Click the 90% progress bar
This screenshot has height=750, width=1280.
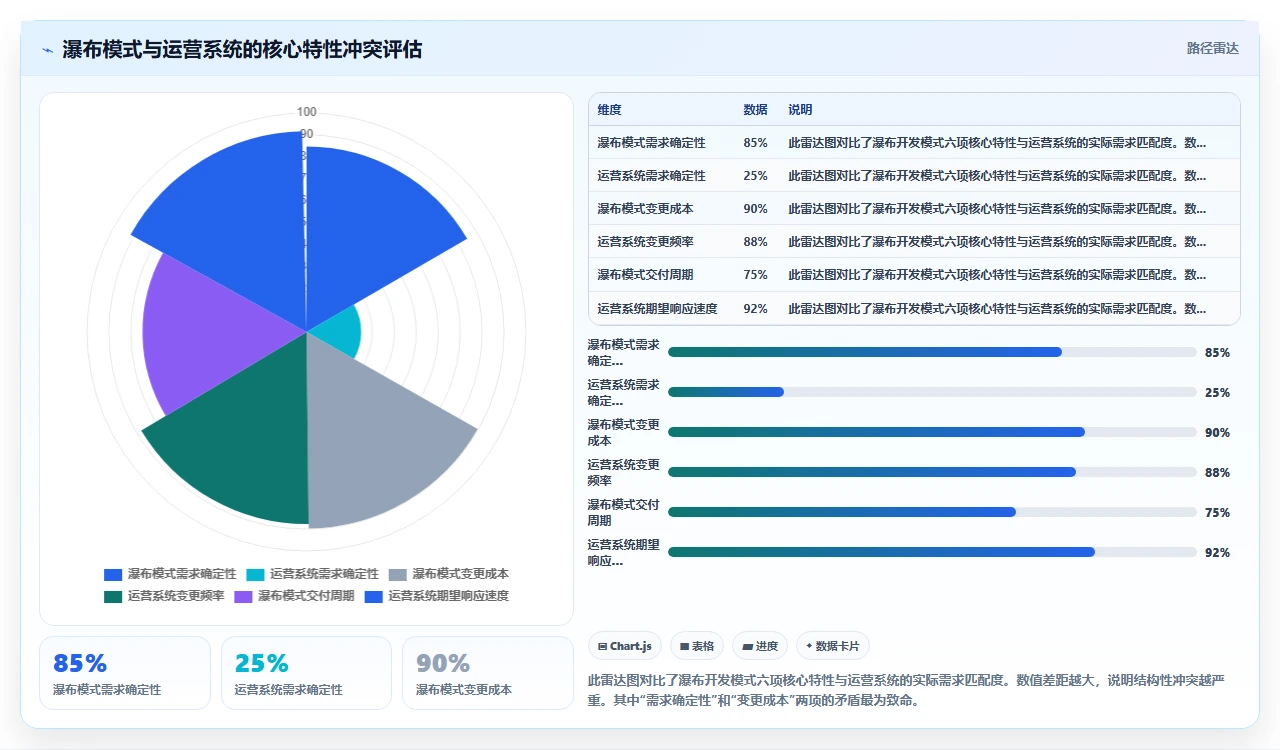pyautogui.click(x=932, y=432)
